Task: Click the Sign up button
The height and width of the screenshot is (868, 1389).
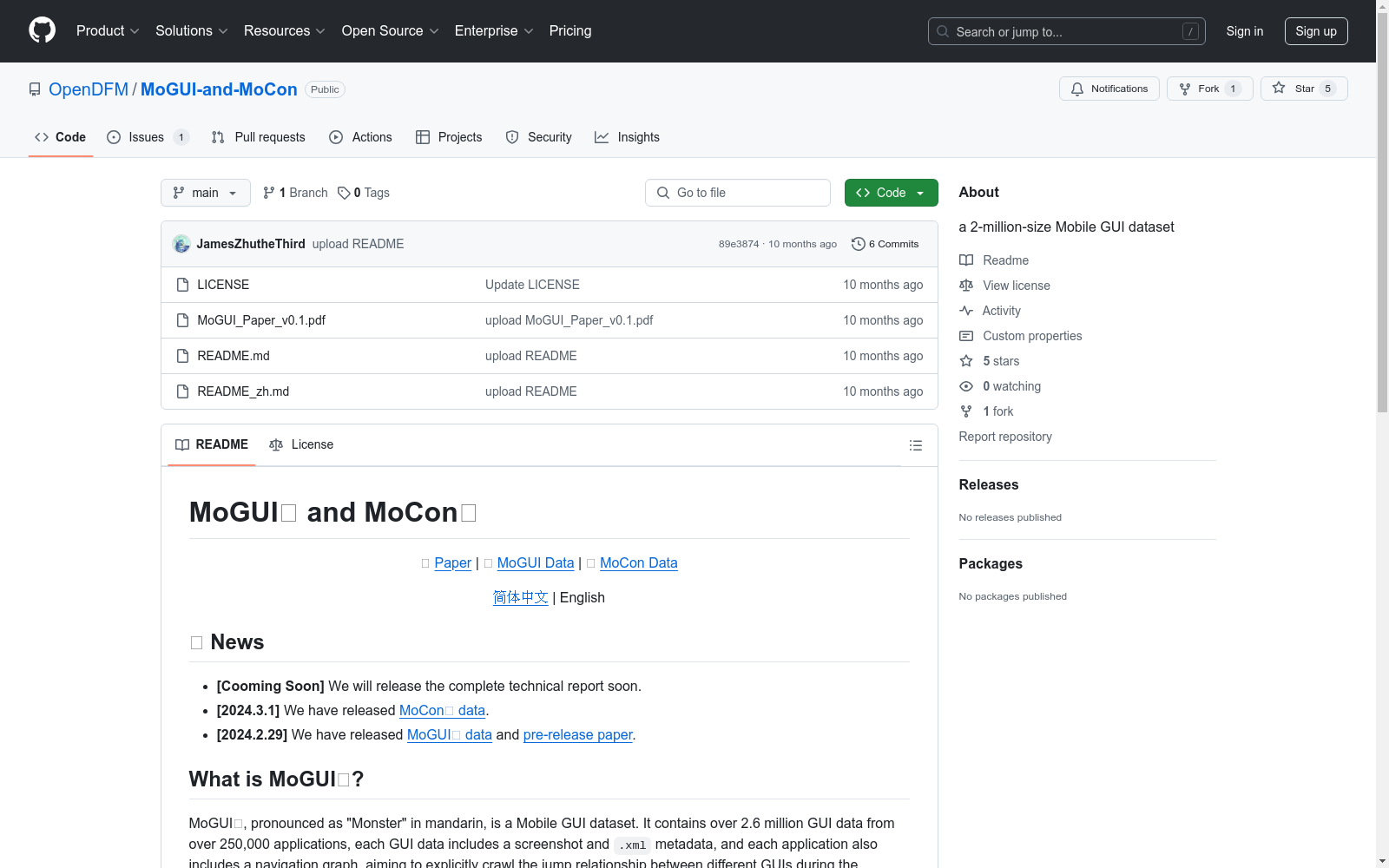Action: coord(1316,31)
